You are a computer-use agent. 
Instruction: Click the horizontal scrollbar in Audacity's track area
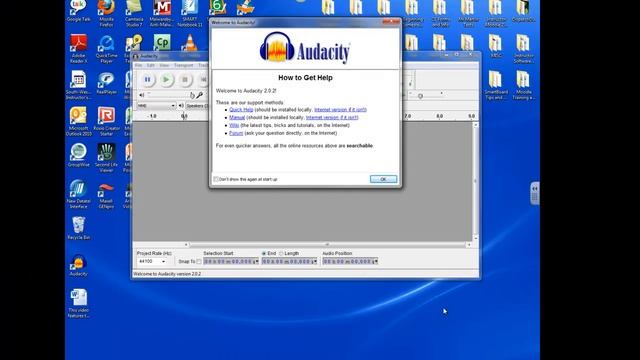click(x=327, y=245)
